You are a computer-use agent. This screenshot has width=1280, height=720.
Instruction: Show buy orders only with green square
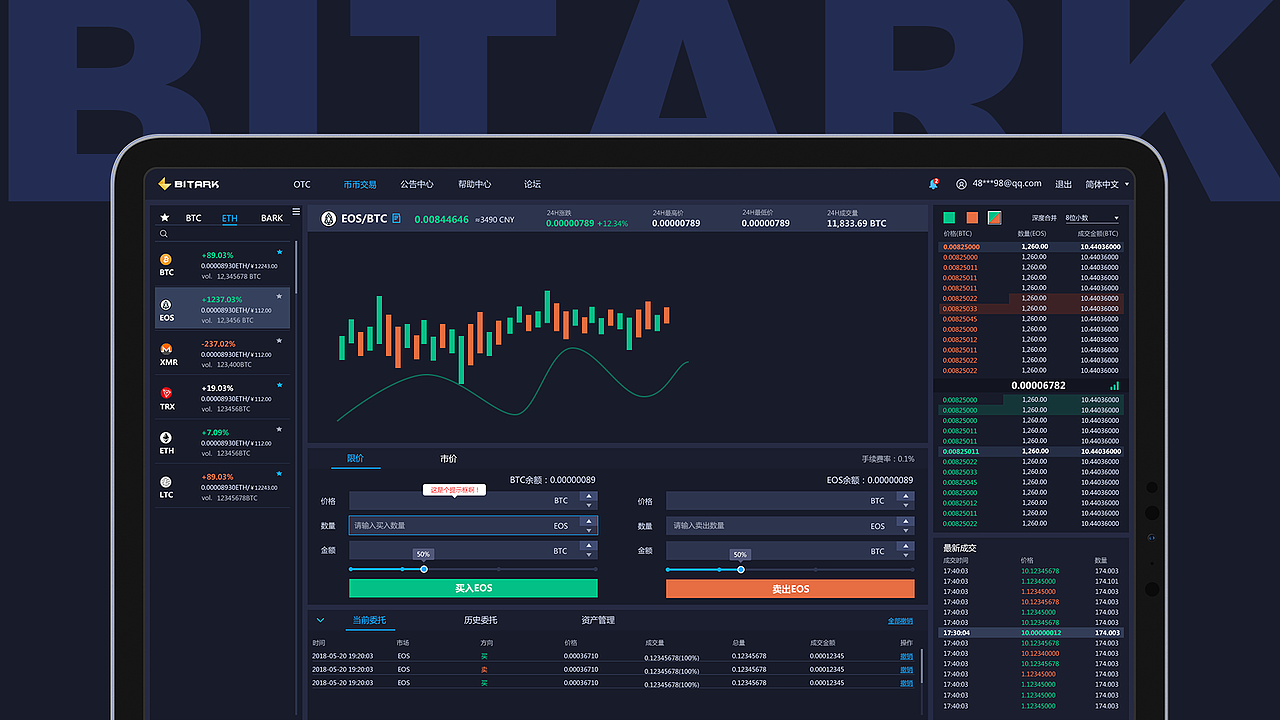point(949,217)
